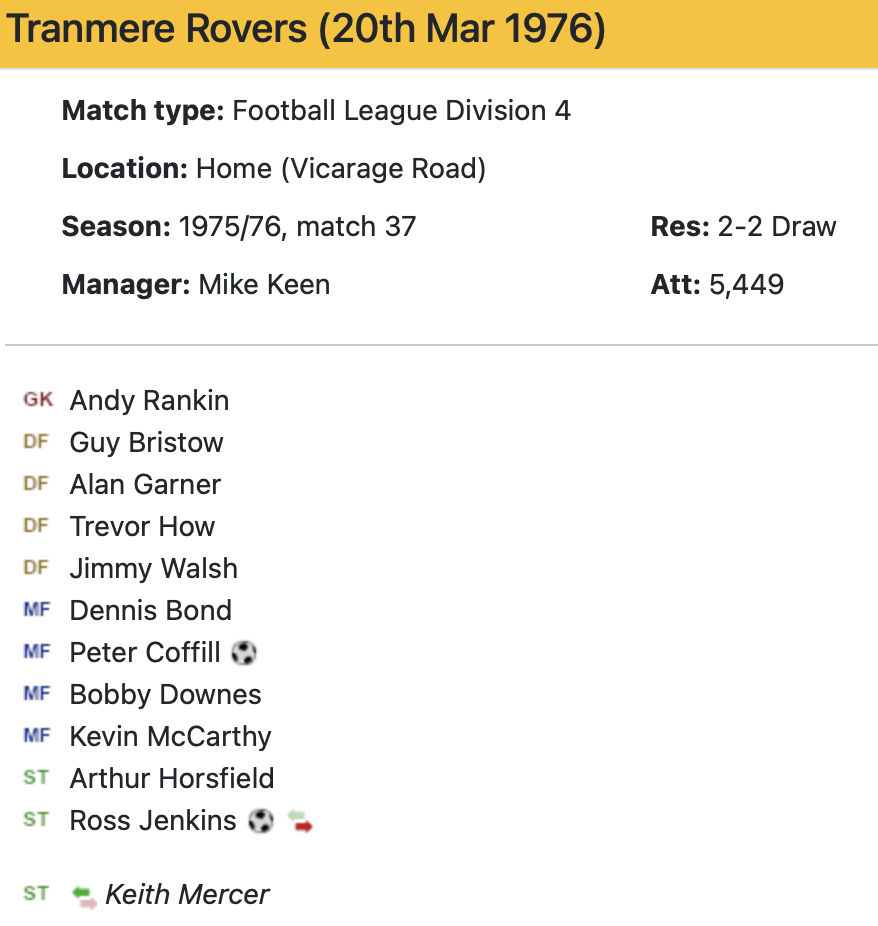This screenshot has height=926, width=878.
Task: Click the goal ball icon beside Ross Jenkins
Action: (260, 821)
